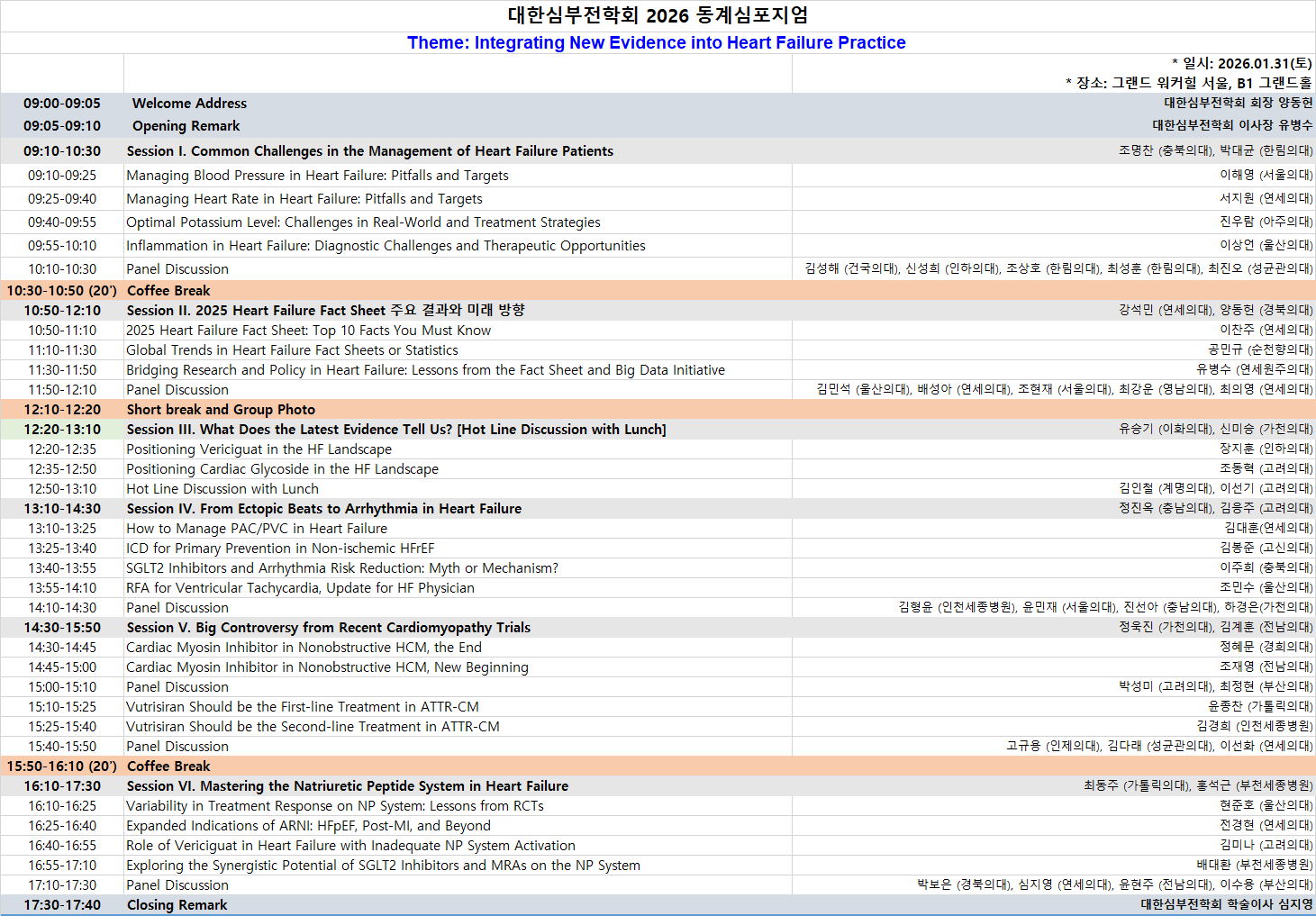Image resolution: width=1316 pixels, height=916 pixels.
Task: Select the ICD for Primary Prevention talk
Action: (280, 549)
